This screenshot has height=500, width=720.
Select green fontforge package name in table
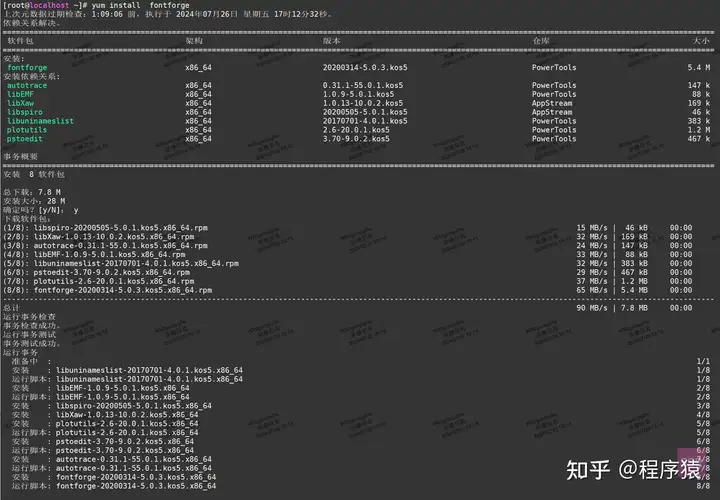pyautogui.click(x=27, y=67)
